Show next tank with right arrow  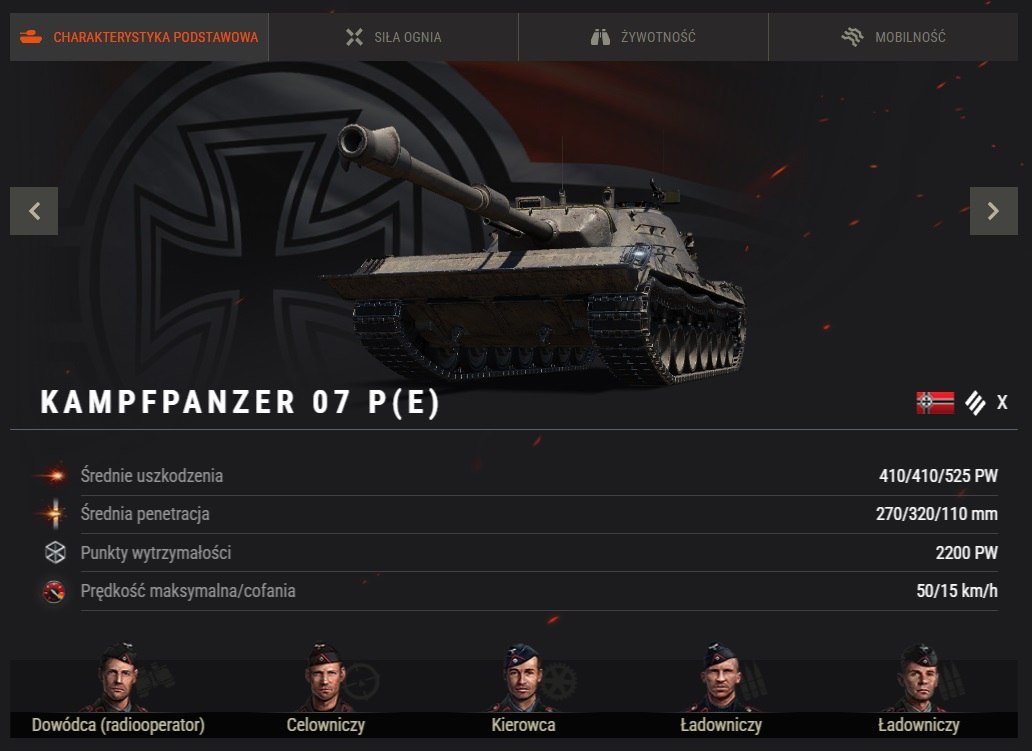pos(994,211)
